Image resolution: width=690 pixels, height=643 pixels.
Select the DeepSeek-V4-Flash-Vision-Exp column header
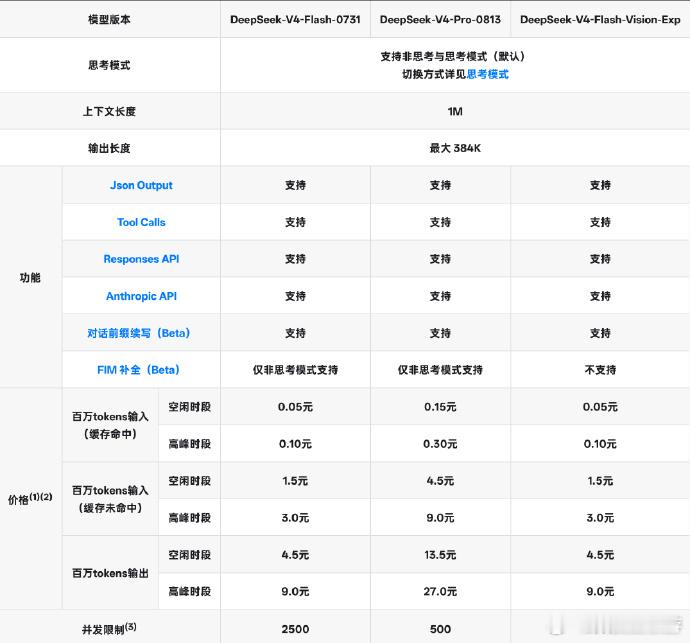point(600,19)
